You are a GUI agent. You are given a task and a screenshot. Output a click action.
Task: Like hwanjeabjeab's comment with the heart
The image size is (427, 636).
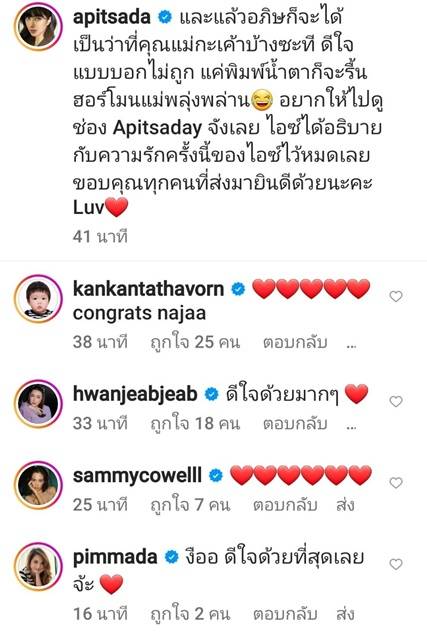click(x=396, y=402)
